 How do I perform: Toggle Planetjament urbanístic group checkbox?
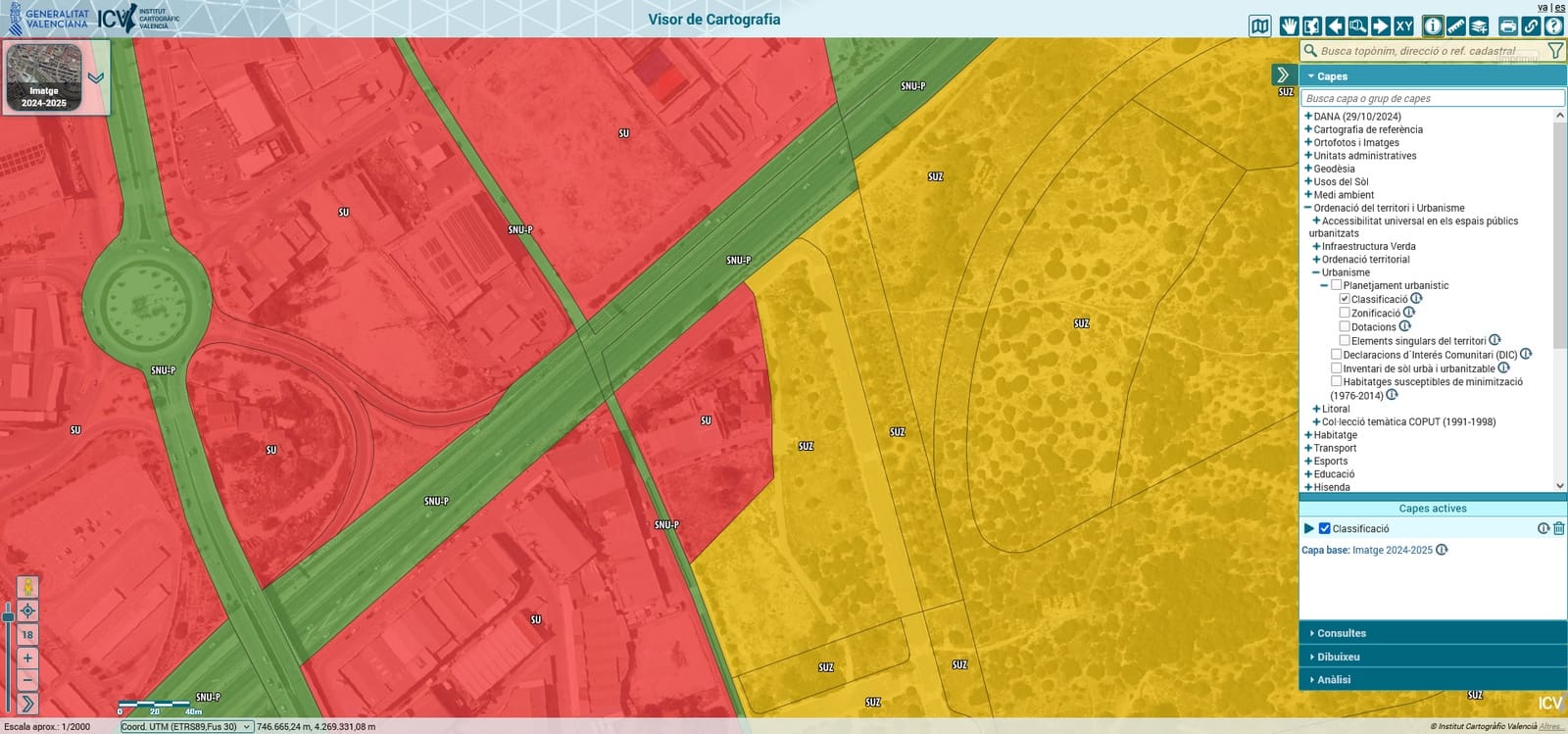point(1337,285)
